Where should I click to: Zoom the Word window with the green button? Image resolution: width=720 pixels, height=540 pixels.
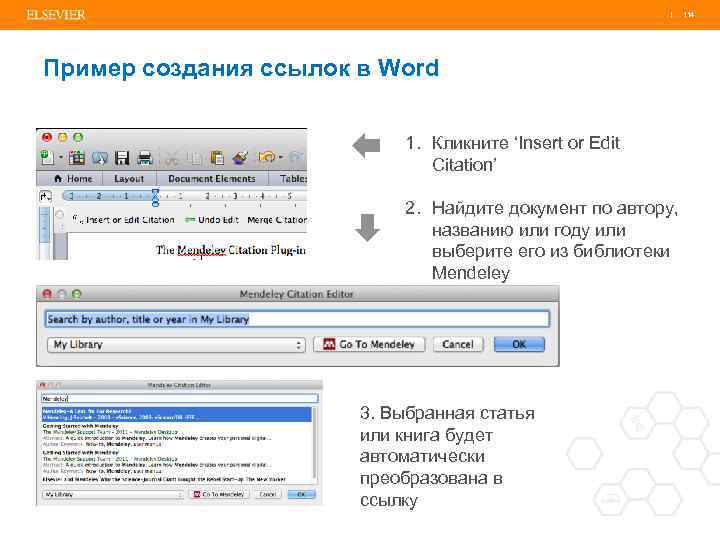pyautogui.click(x=78, y=137)
